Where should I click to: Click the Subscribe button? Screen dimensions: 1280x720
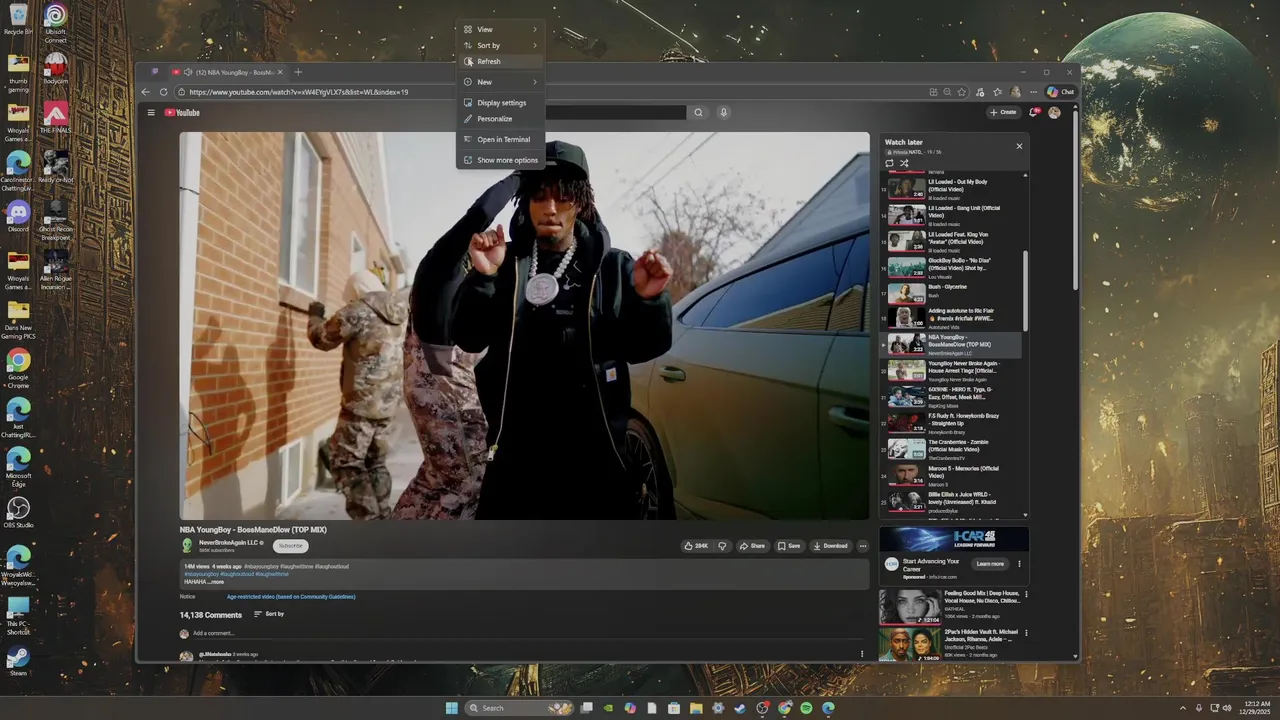pos(290,546)
